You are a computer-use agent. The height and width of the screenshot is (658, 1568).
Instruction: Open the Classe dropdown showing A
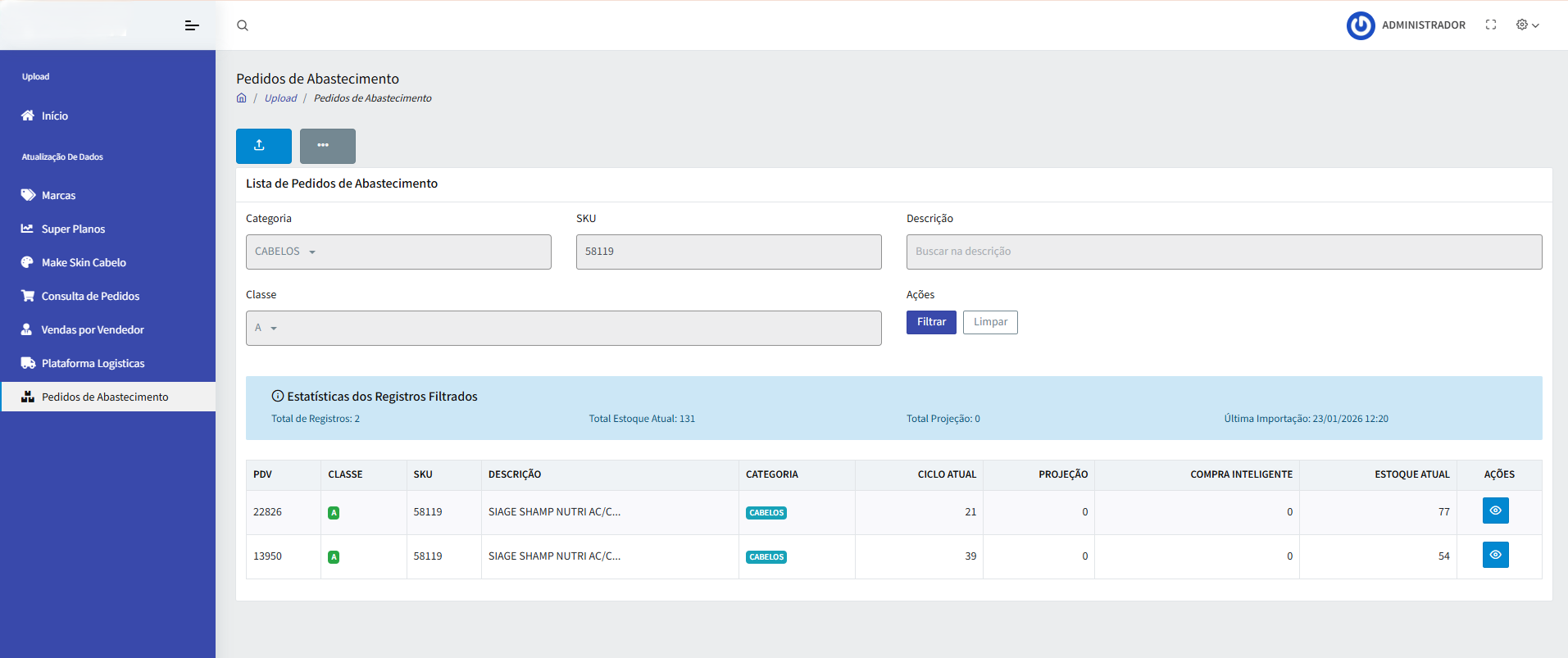point(564,328)
